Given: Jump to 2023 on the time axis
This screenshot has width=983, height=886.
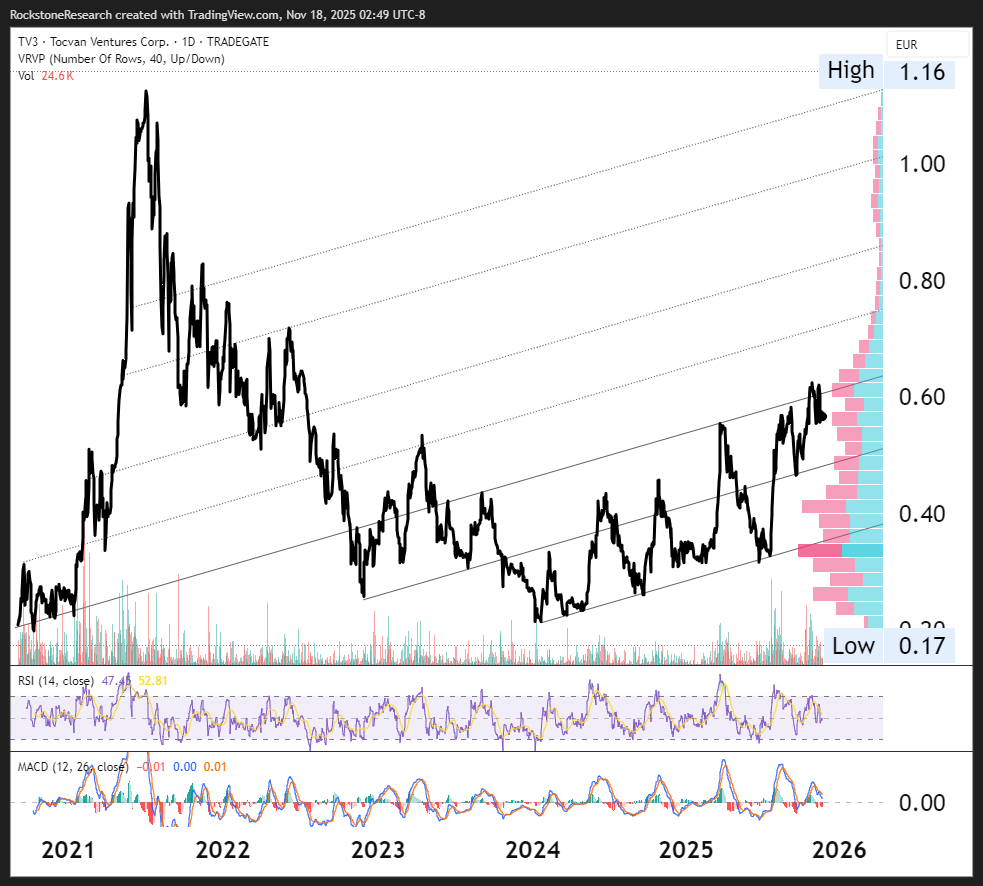Looking at the screenshot, I should [377, 850].
